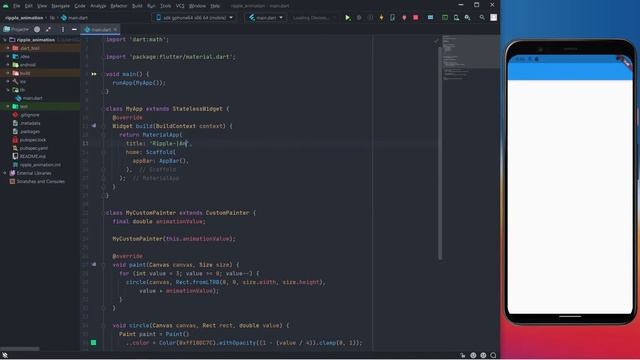This screenshot has width=640, height=360.
Task: Click the Debug bug icon in toolbar
Action: pos(359,18)
